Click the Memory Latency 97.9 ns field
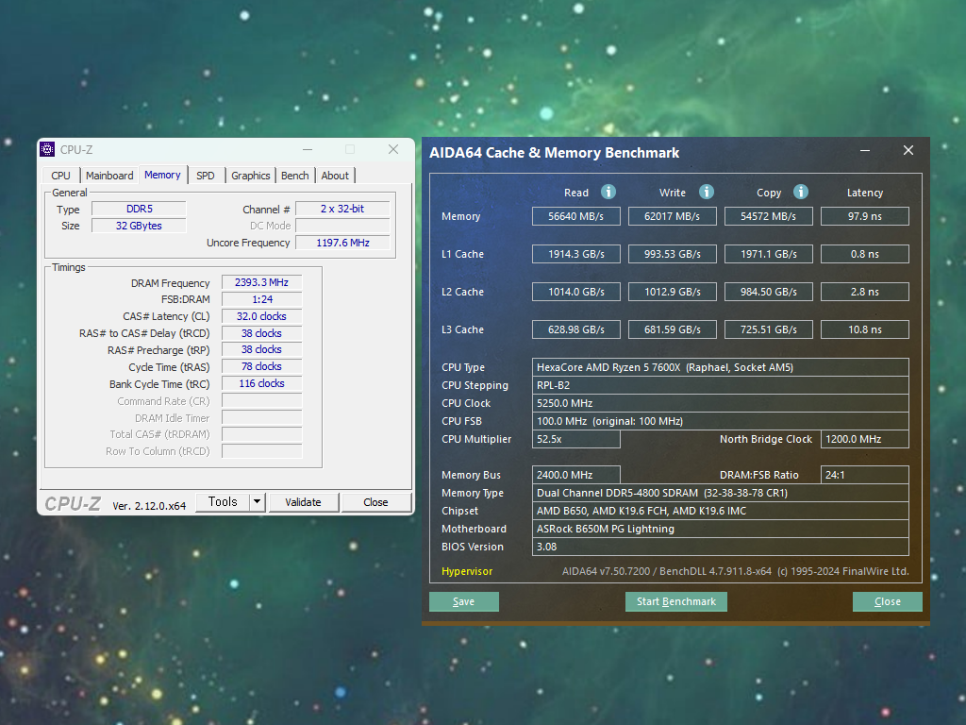 click(x=865, y=217)
